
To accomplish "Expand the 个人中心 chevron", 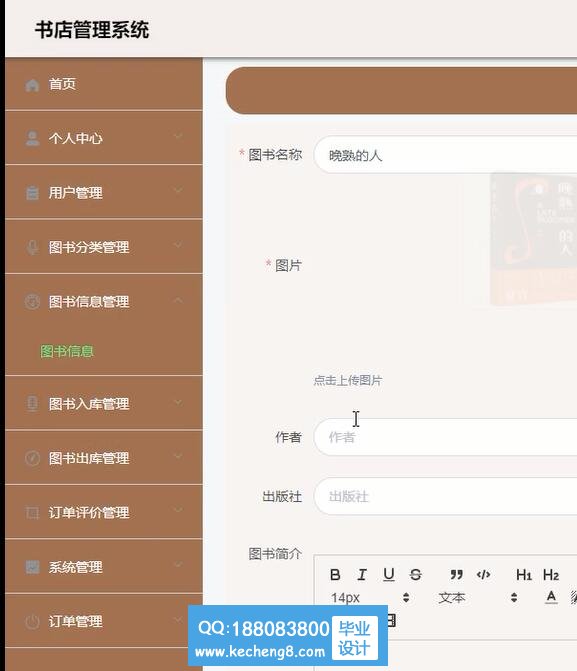I will point(178,136).
